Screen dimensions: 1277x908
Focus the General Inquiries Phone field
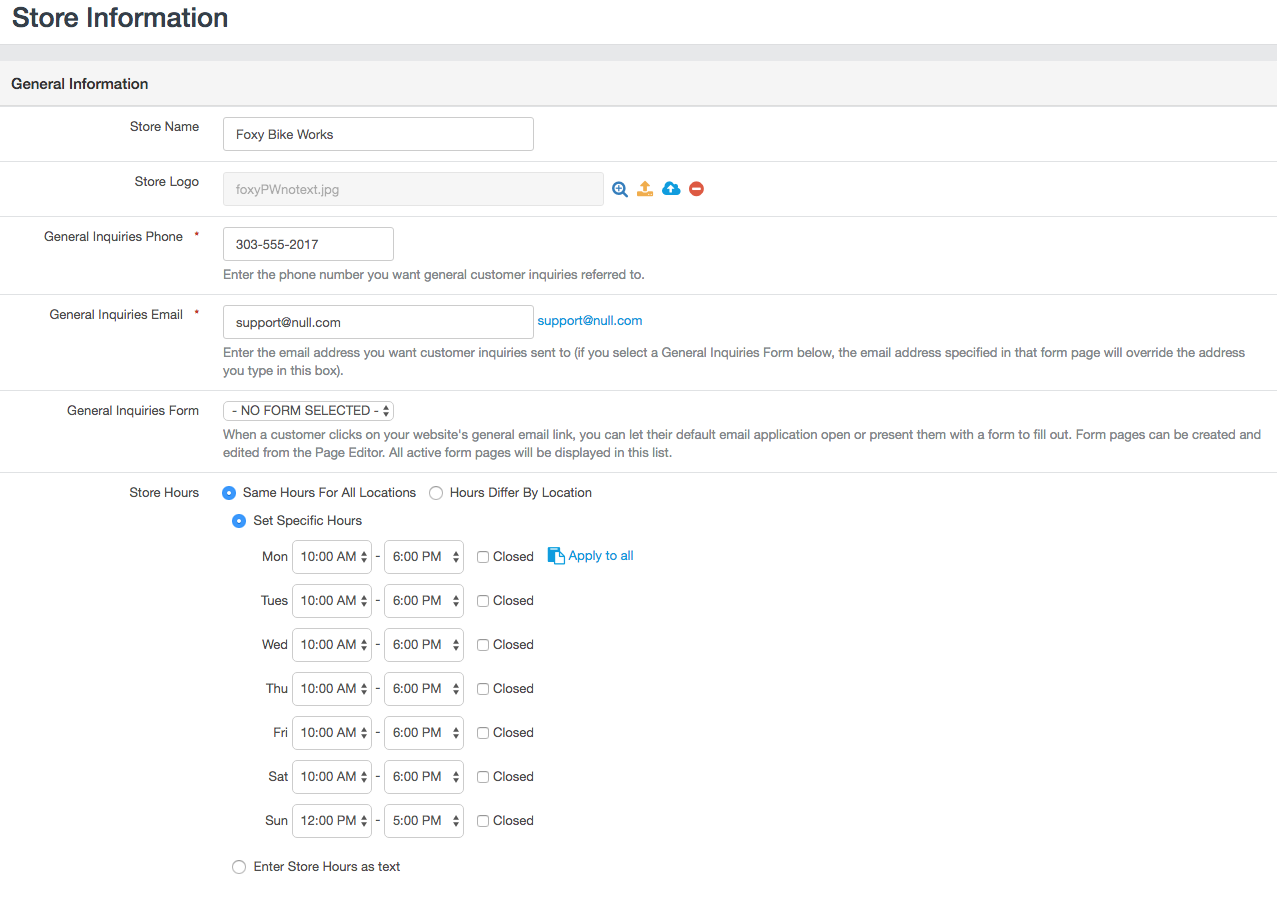(308, 244)
